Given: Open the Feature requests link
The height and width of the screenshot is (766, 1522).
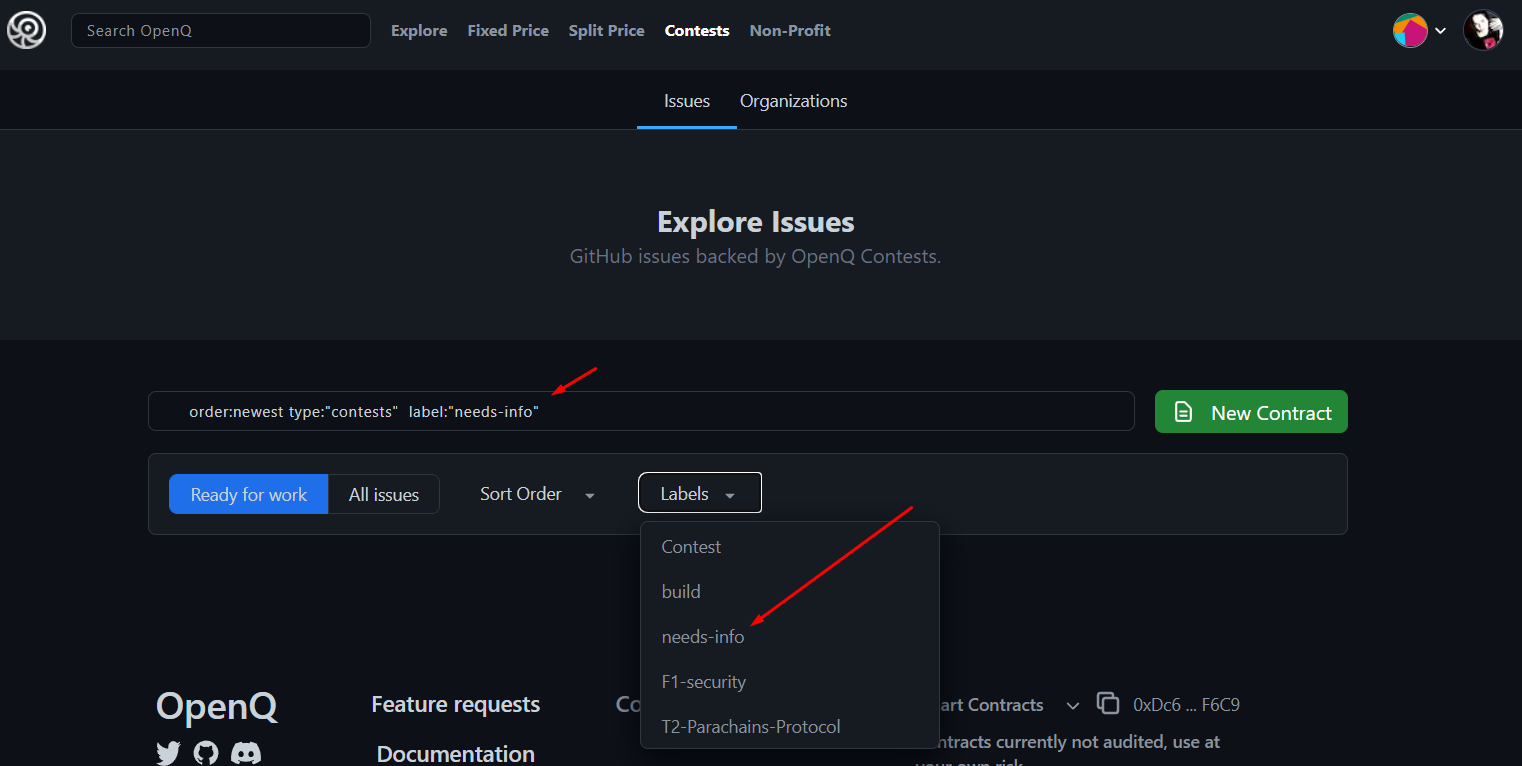Looking at the screenshot, I should 455,704.
